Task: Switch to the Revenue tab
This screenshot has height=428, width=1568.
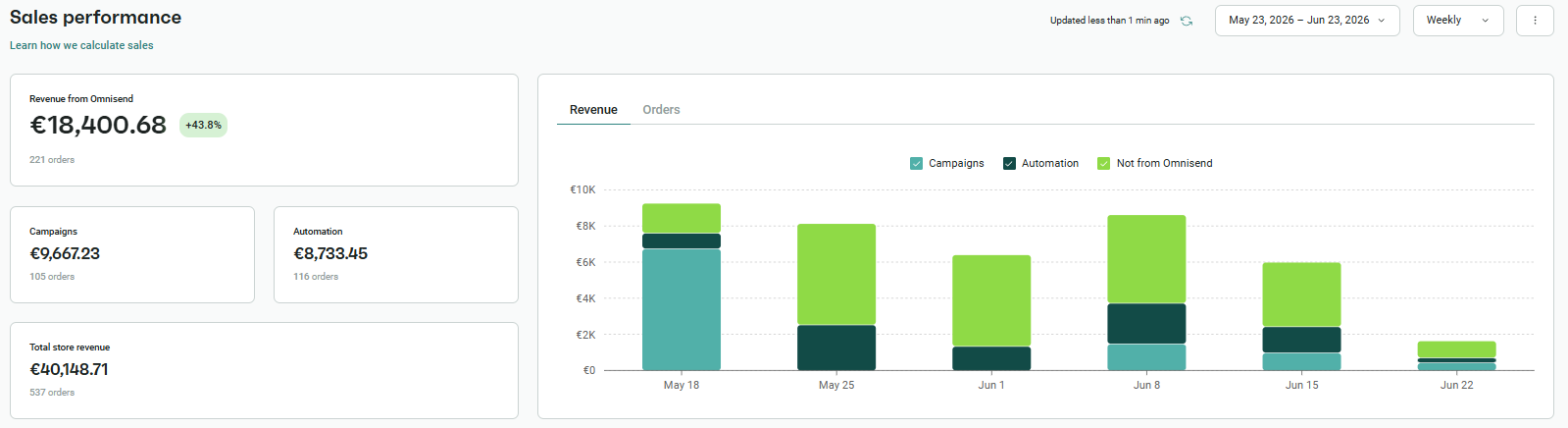Action: point(593,110)
